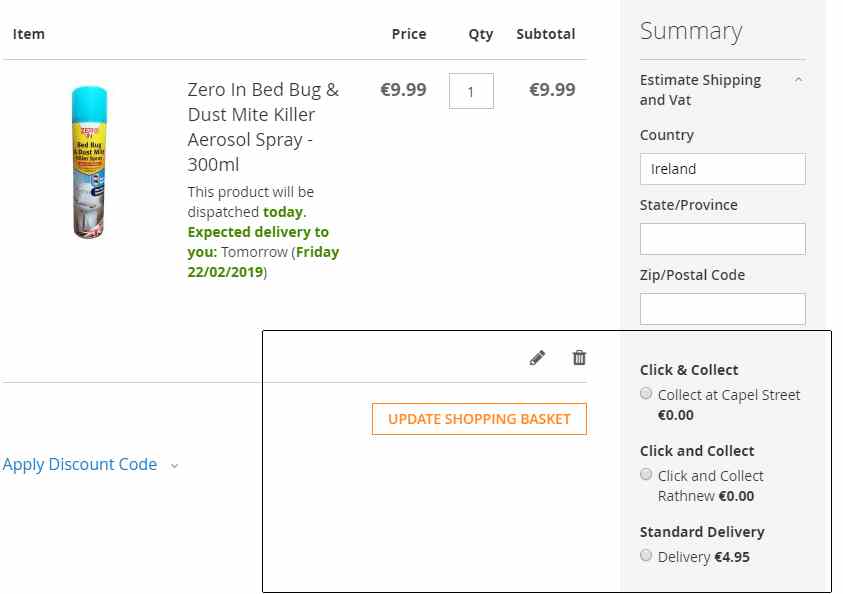This screenshot has height=594, width=843.
Task: Choose Standard Delivery €4.95 radio button
Action: (x=646, y=555)
